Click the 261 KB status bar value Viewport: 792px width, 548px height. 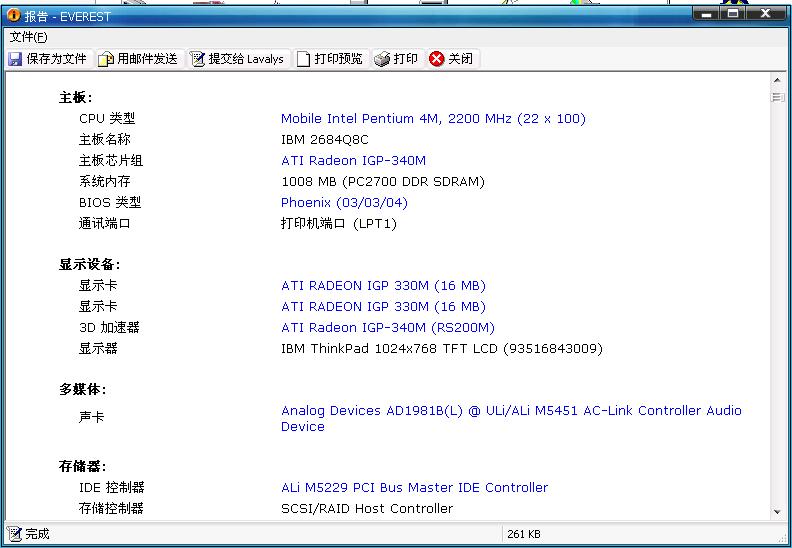[524, 534]
